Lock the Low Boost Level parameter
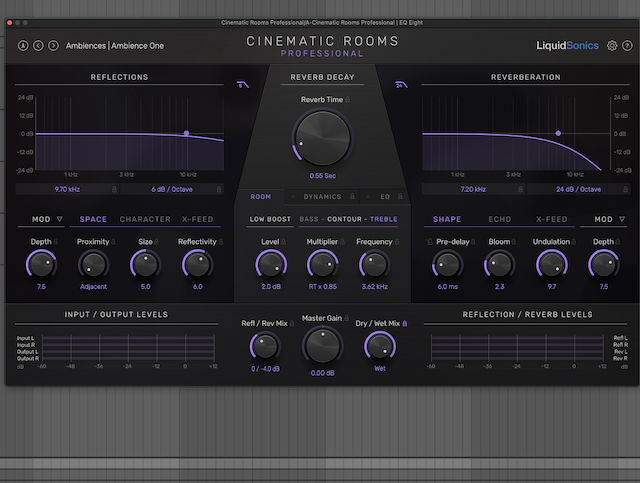This screenshot has width=640, height=483. [x=283, y=242]
